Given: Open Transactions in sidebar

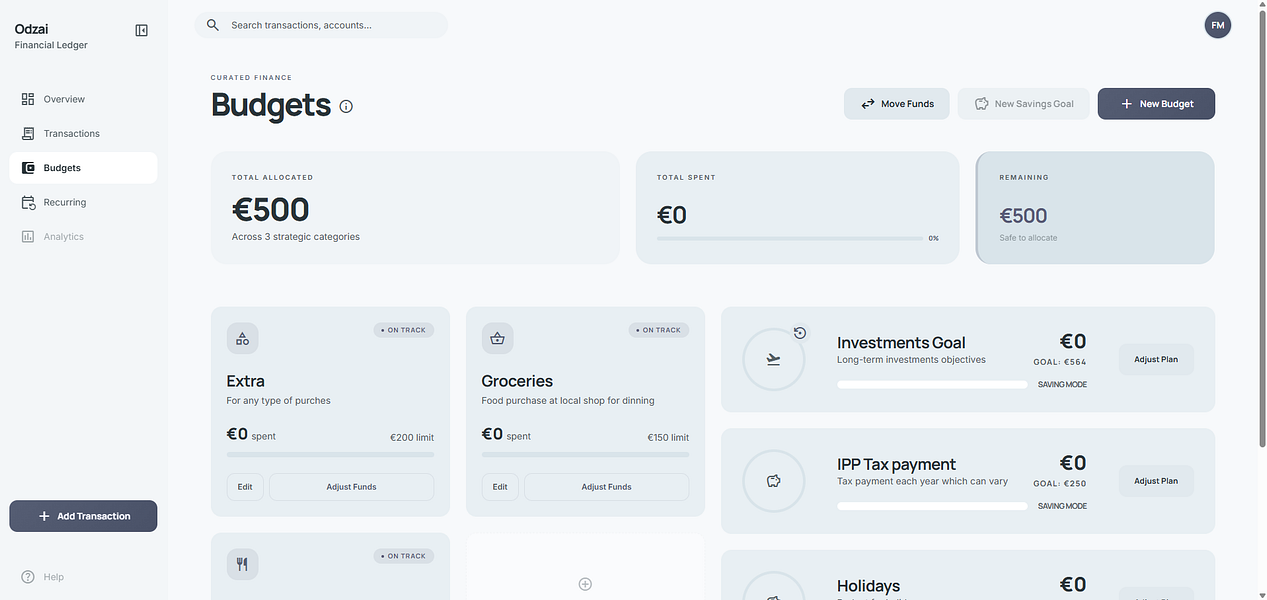Looking at the screenshot, I should click(83, 133).
